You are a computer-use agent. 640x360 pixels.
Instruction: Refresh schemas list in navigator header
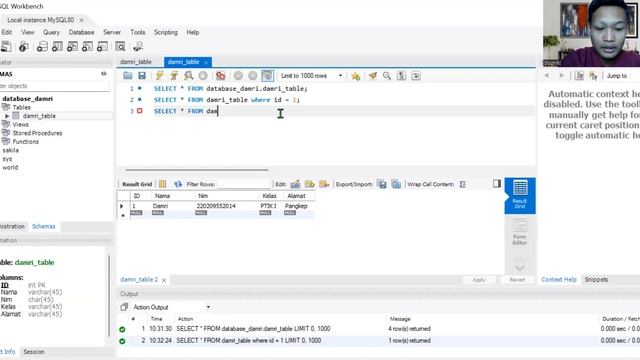[x=104, y=74]
